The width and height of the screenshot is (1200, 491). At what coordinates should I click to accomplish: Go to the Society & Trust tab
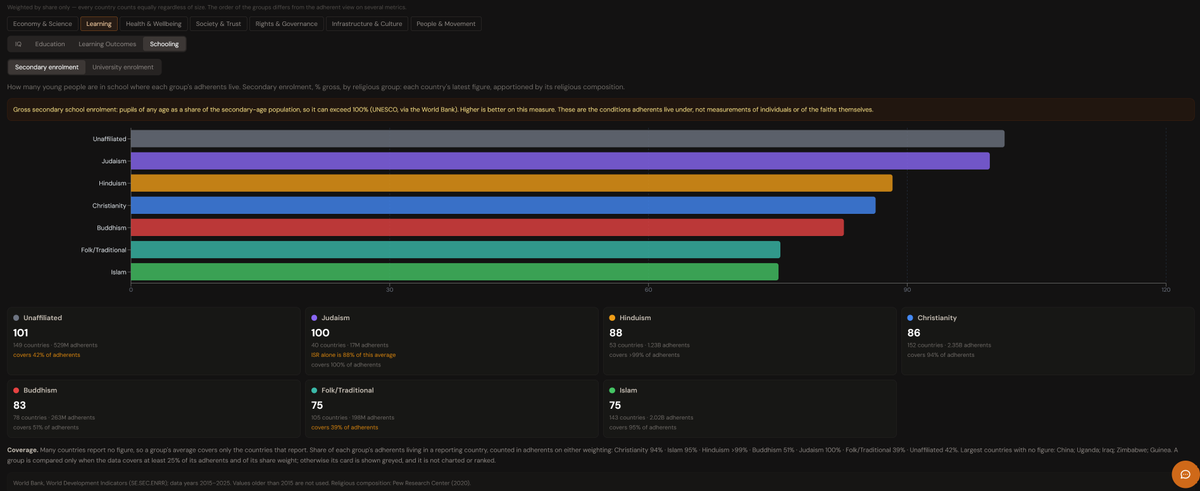[218, 23]
